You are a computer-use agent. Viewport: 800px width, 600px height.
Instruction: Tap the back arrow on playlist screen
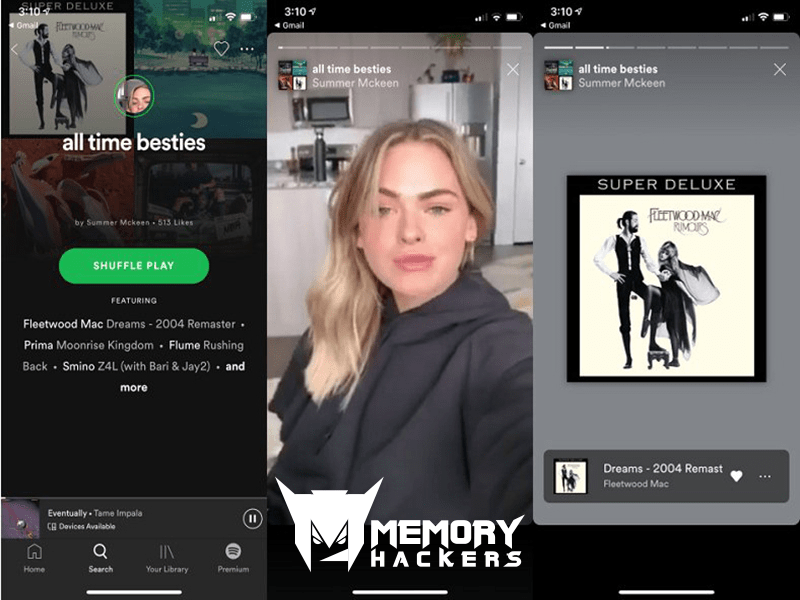coord(14,49)
